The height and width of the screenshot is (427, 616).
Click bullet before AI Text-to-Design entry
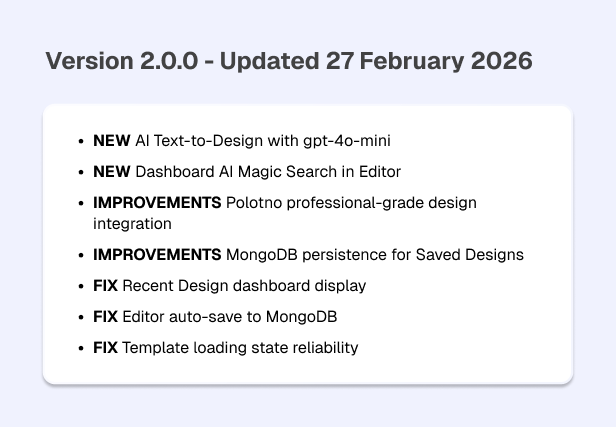tap(81, 141)
